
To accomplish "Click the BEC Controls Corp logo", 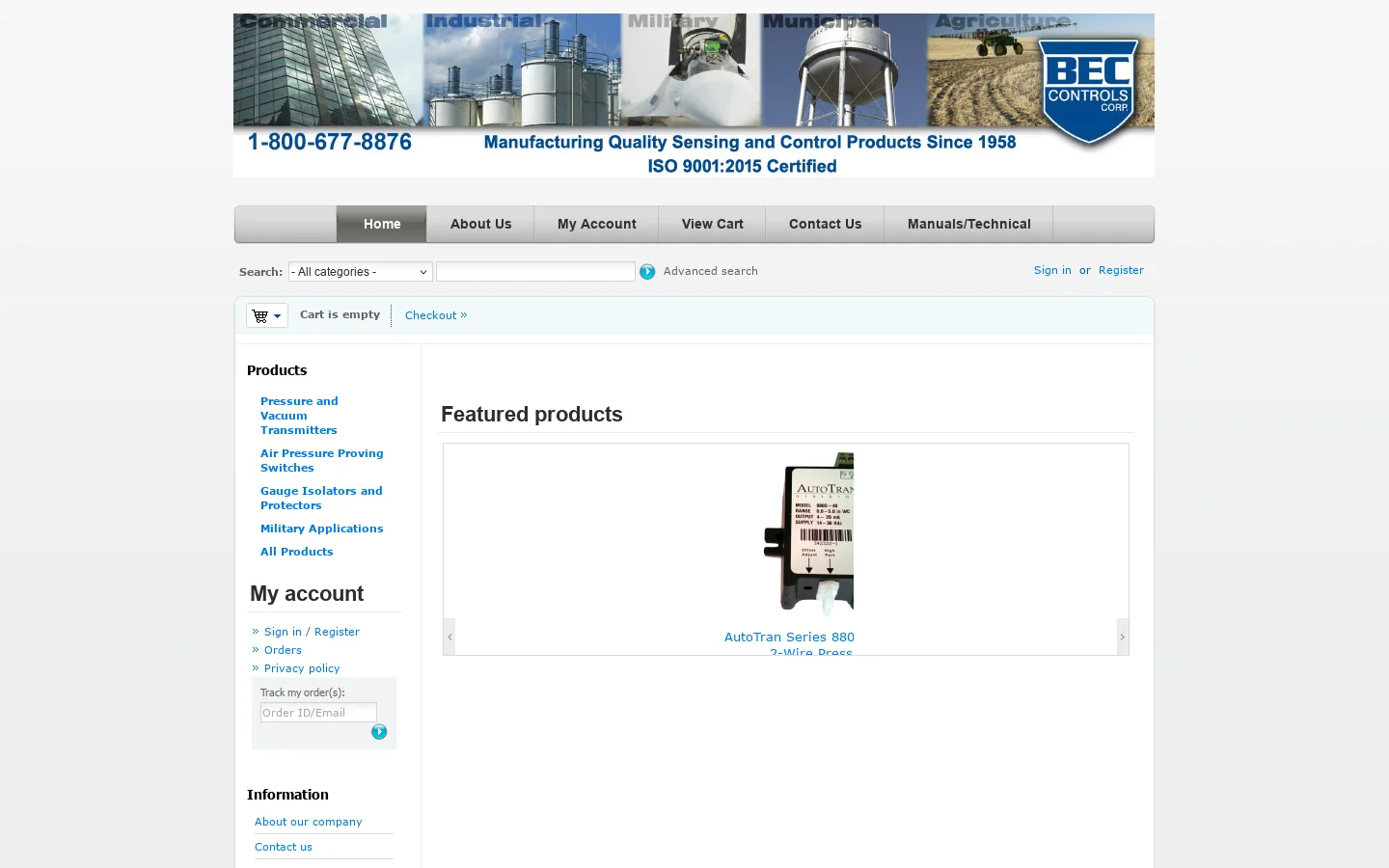I will 1089,92.
